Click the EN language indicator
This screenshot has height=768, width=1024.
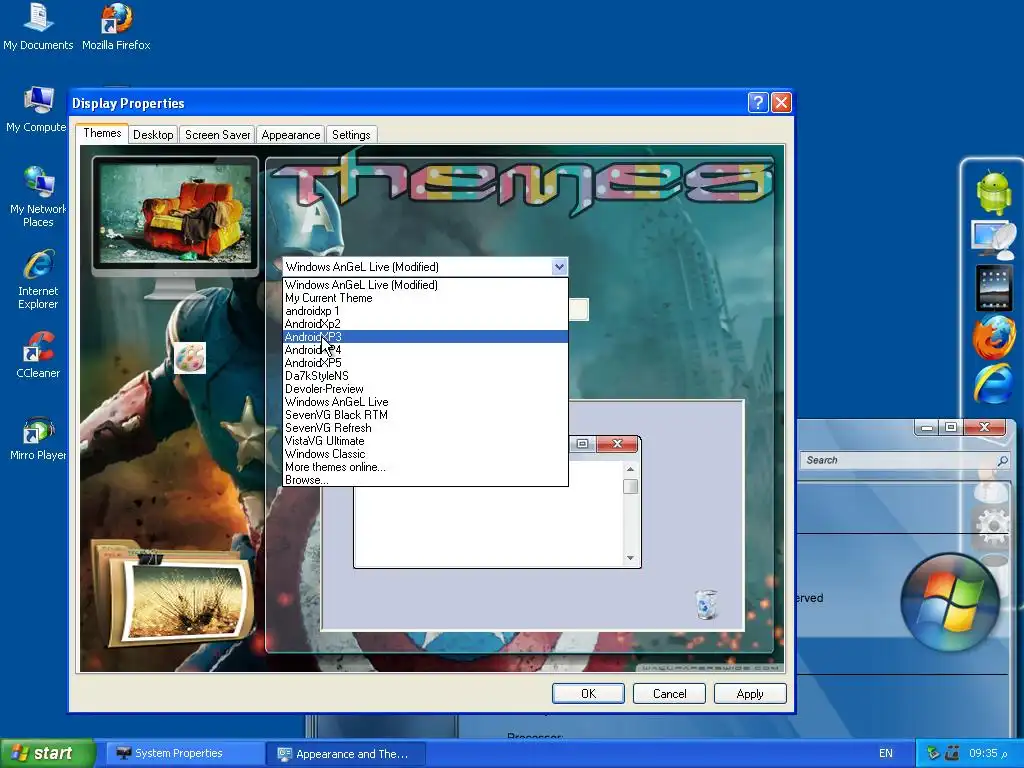point(886,754)
